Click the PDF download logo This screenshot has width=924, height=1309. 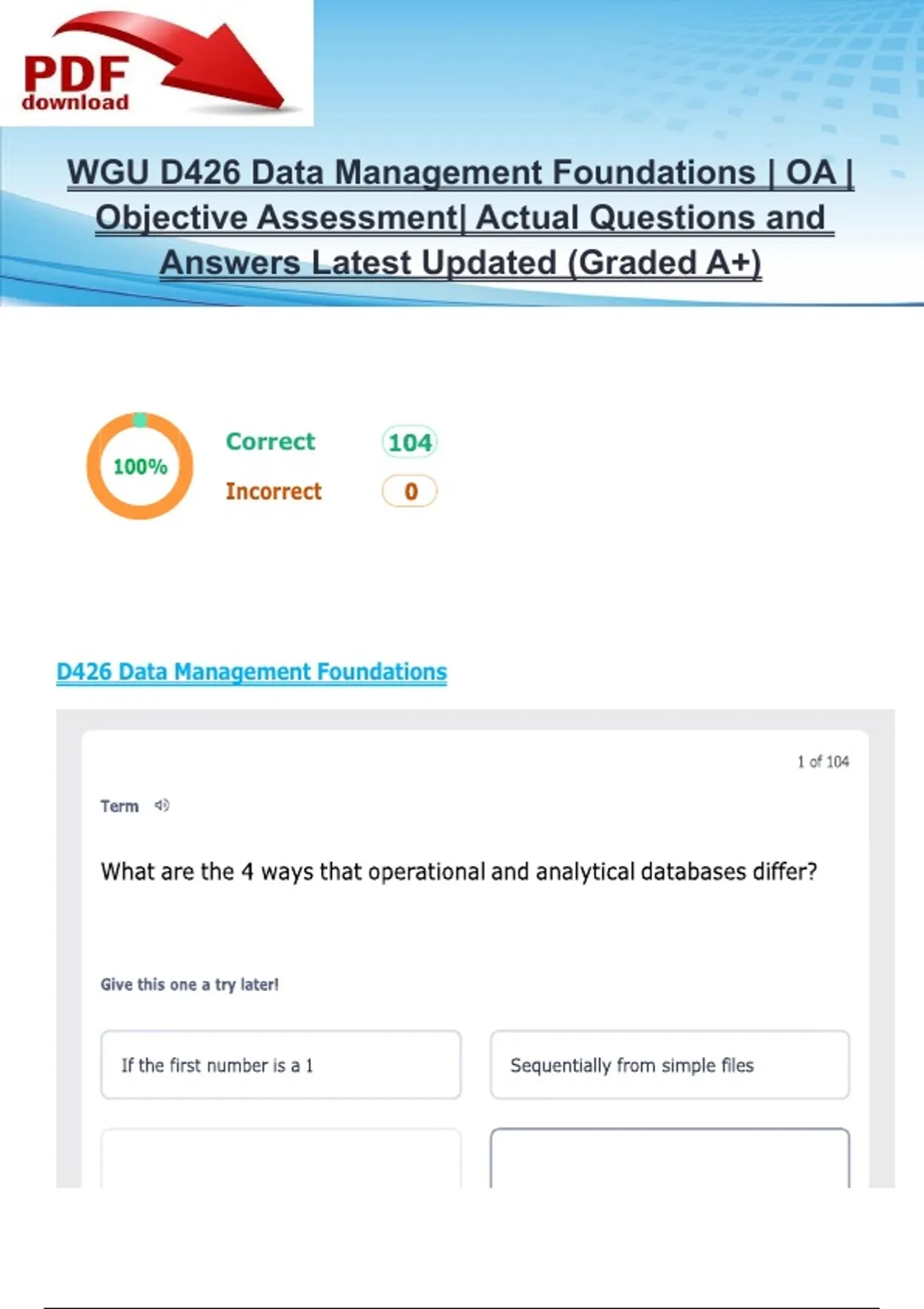tap(75, 83)
